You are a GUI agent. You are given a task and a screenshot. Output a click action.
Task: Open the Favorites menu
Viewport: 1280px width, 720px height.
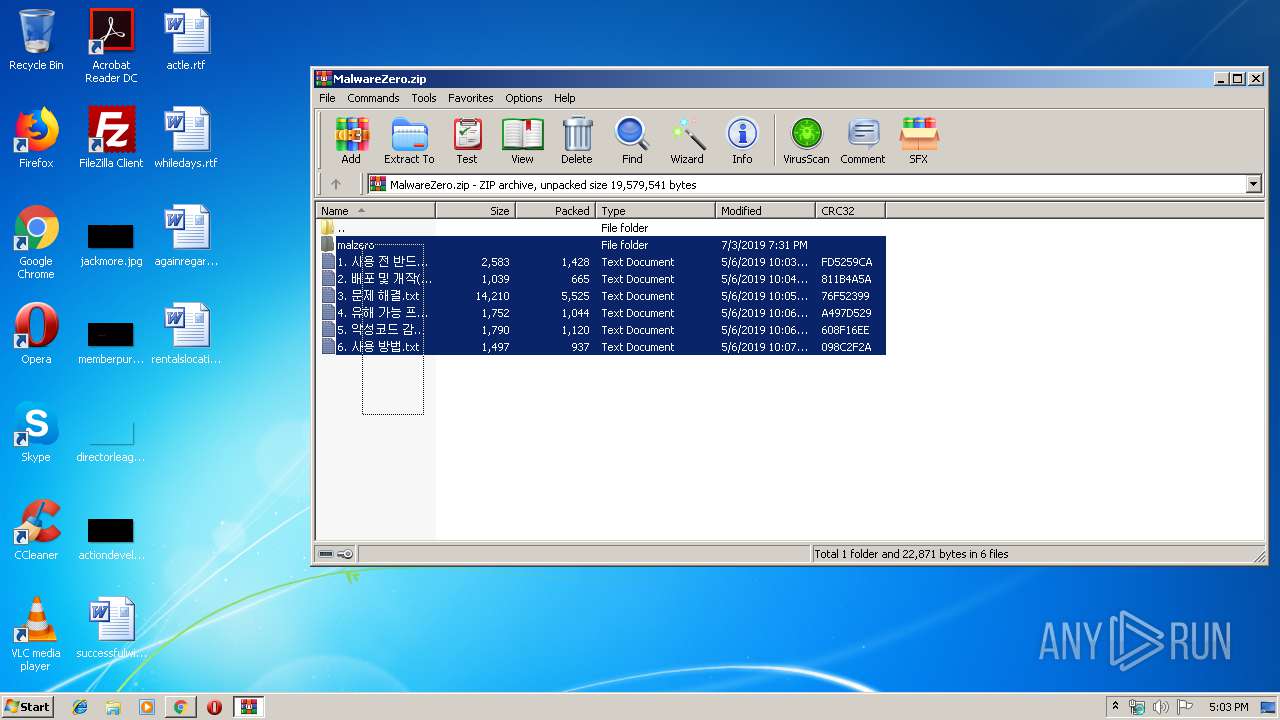coord(471,98)
